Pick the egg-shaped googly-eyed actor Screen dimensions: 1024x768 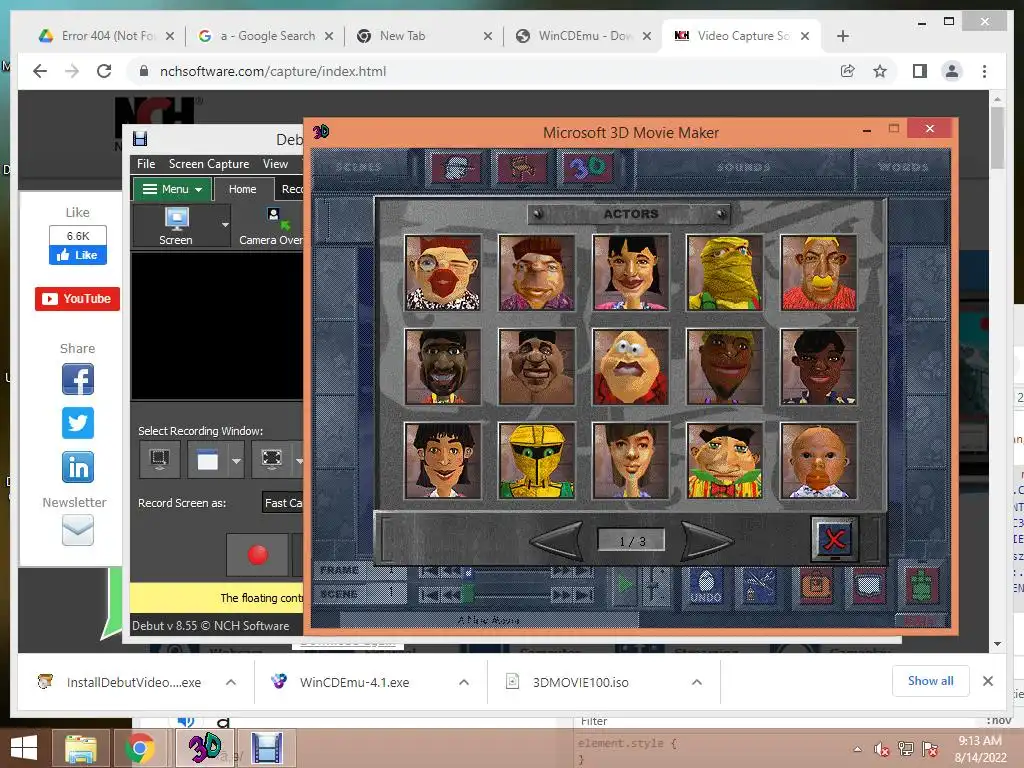point(630,366)
